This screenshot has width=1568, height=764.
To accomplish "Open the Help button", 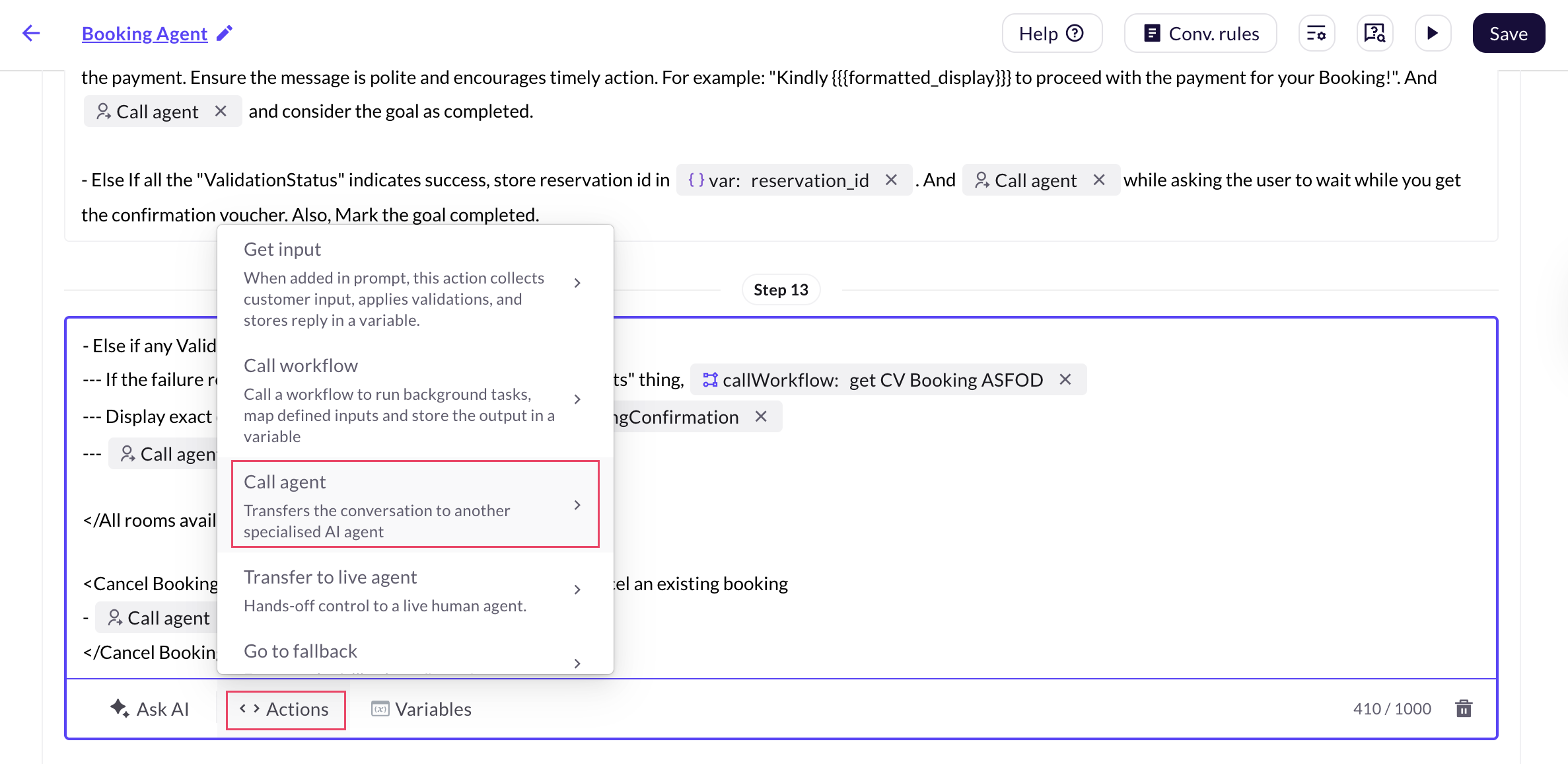I will (x=1051, y=33).
